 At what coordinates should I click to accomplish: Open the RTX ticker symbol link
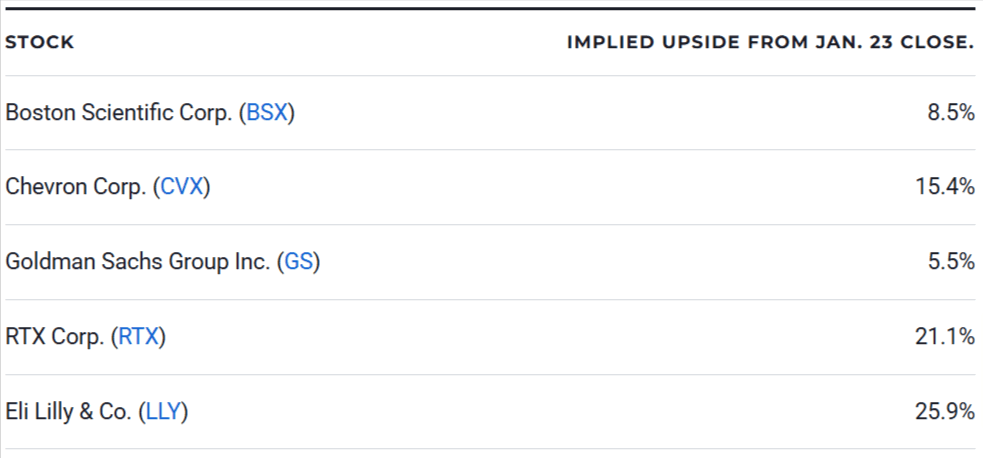click(138, 337)
